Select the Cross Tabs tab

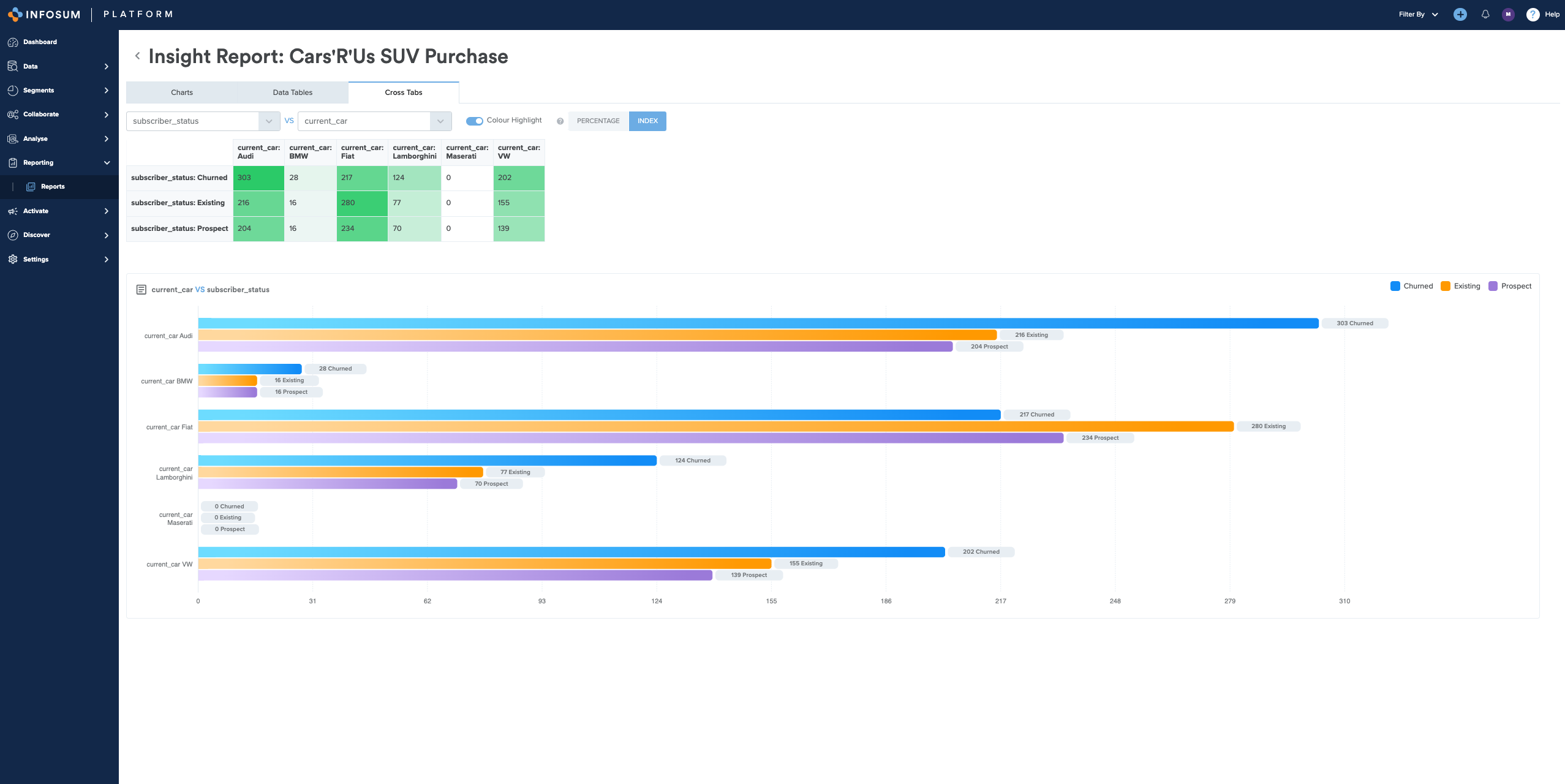[404, 92]
